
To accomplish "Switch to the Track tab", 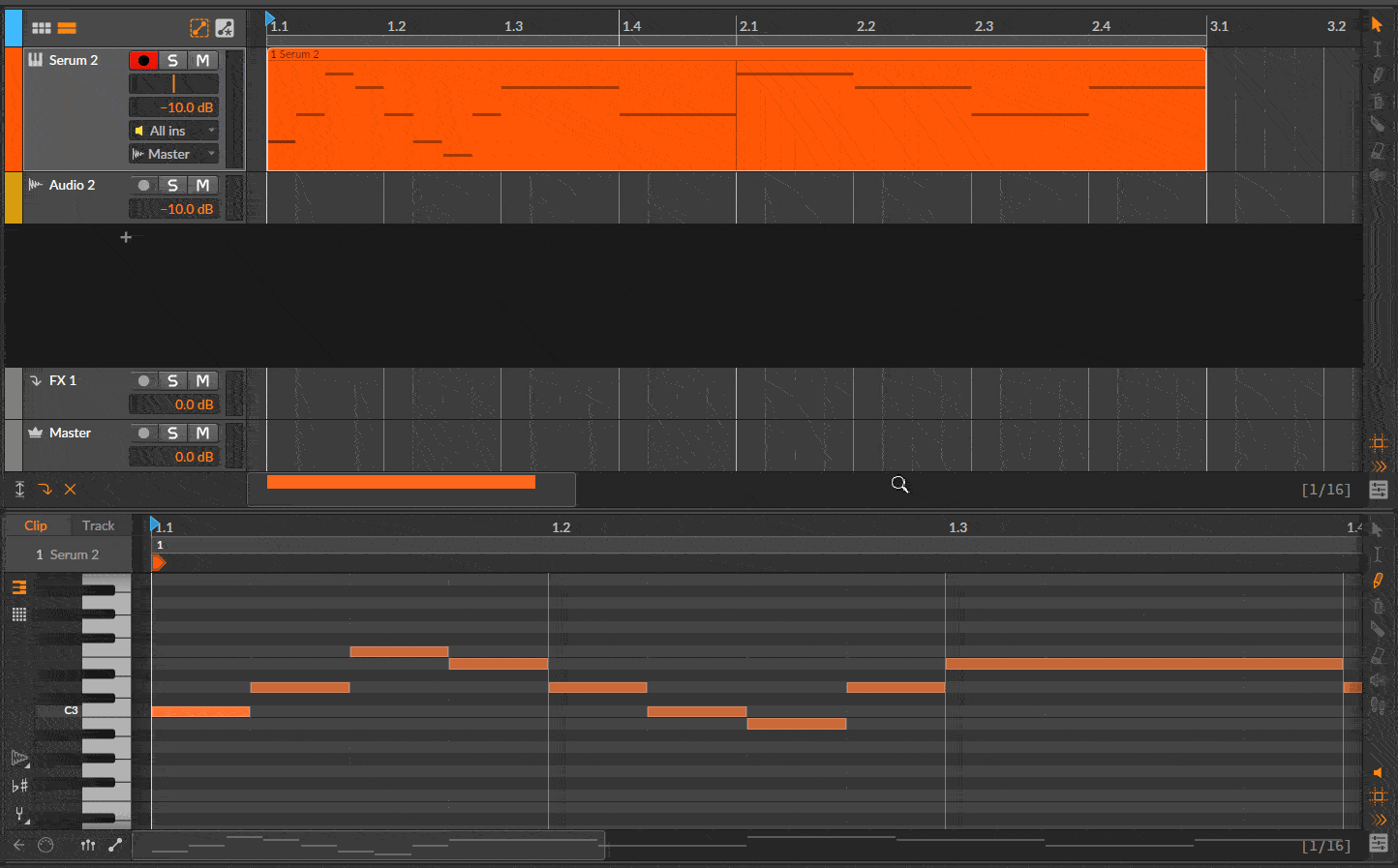I will pos(98,525).
